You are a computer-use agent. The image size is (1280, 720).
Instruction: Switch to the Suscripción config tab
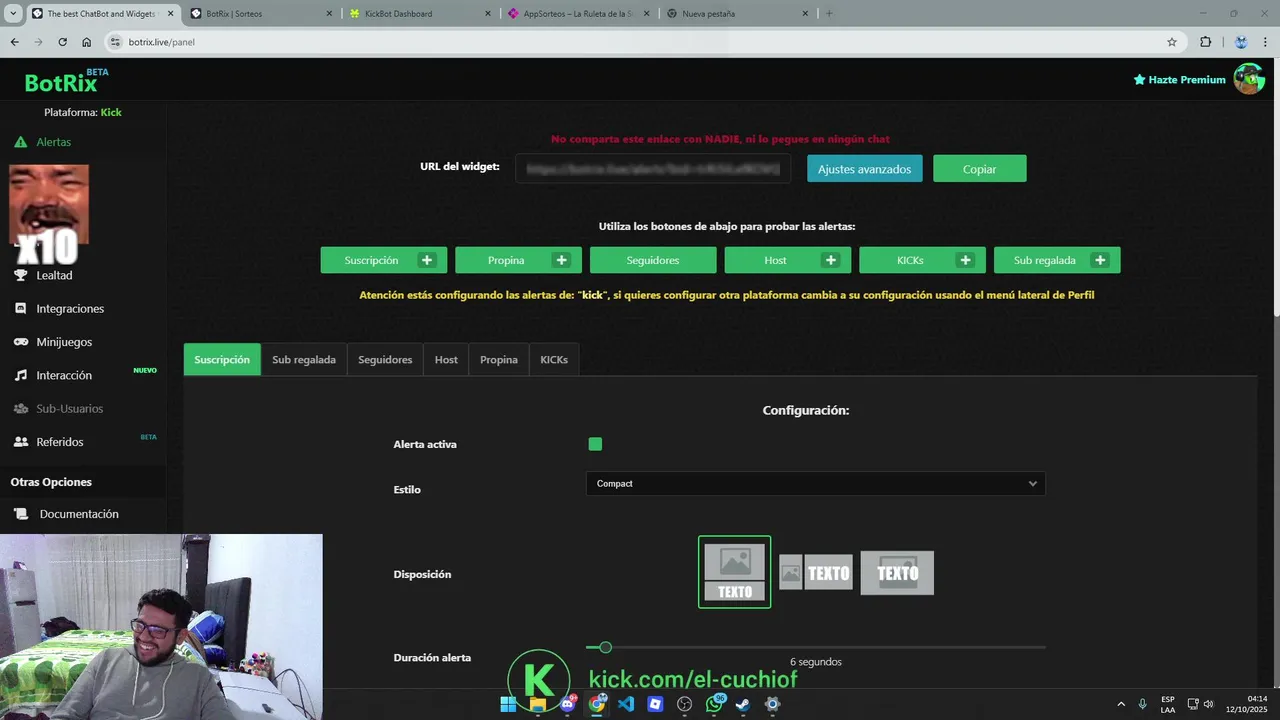[222, 359]
